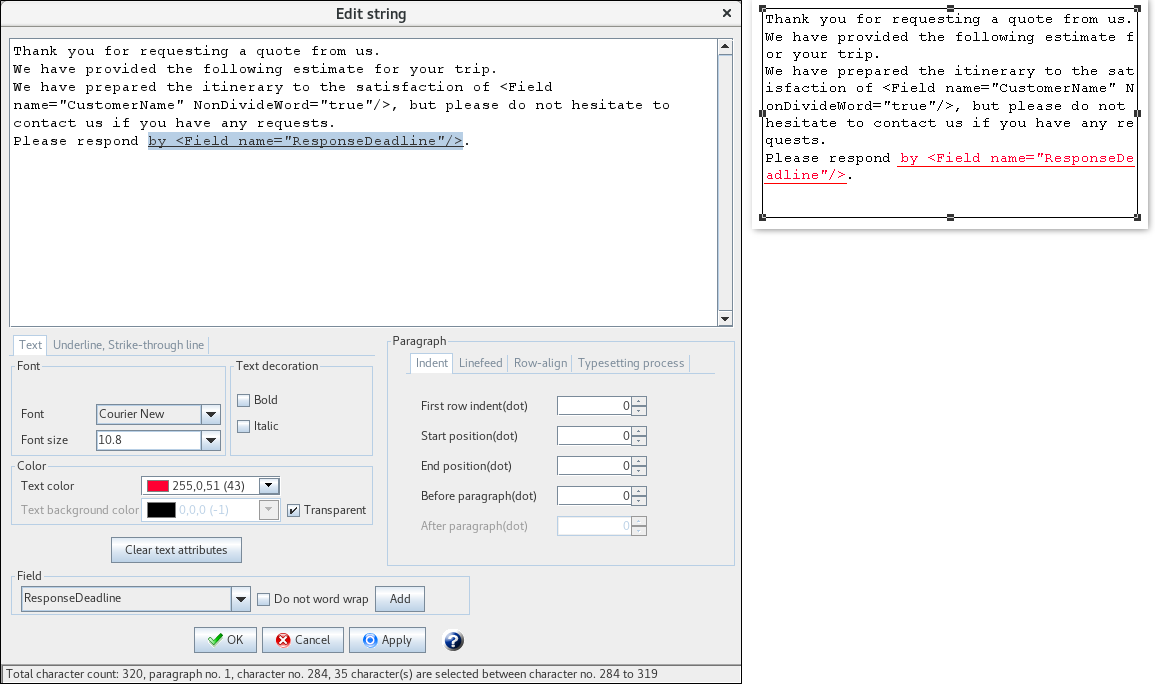Viewport: 1155px width, 684px height.
Task: Decrease Before paragraph spinner value
Action: pyautogui.click(x=639, y=500)
